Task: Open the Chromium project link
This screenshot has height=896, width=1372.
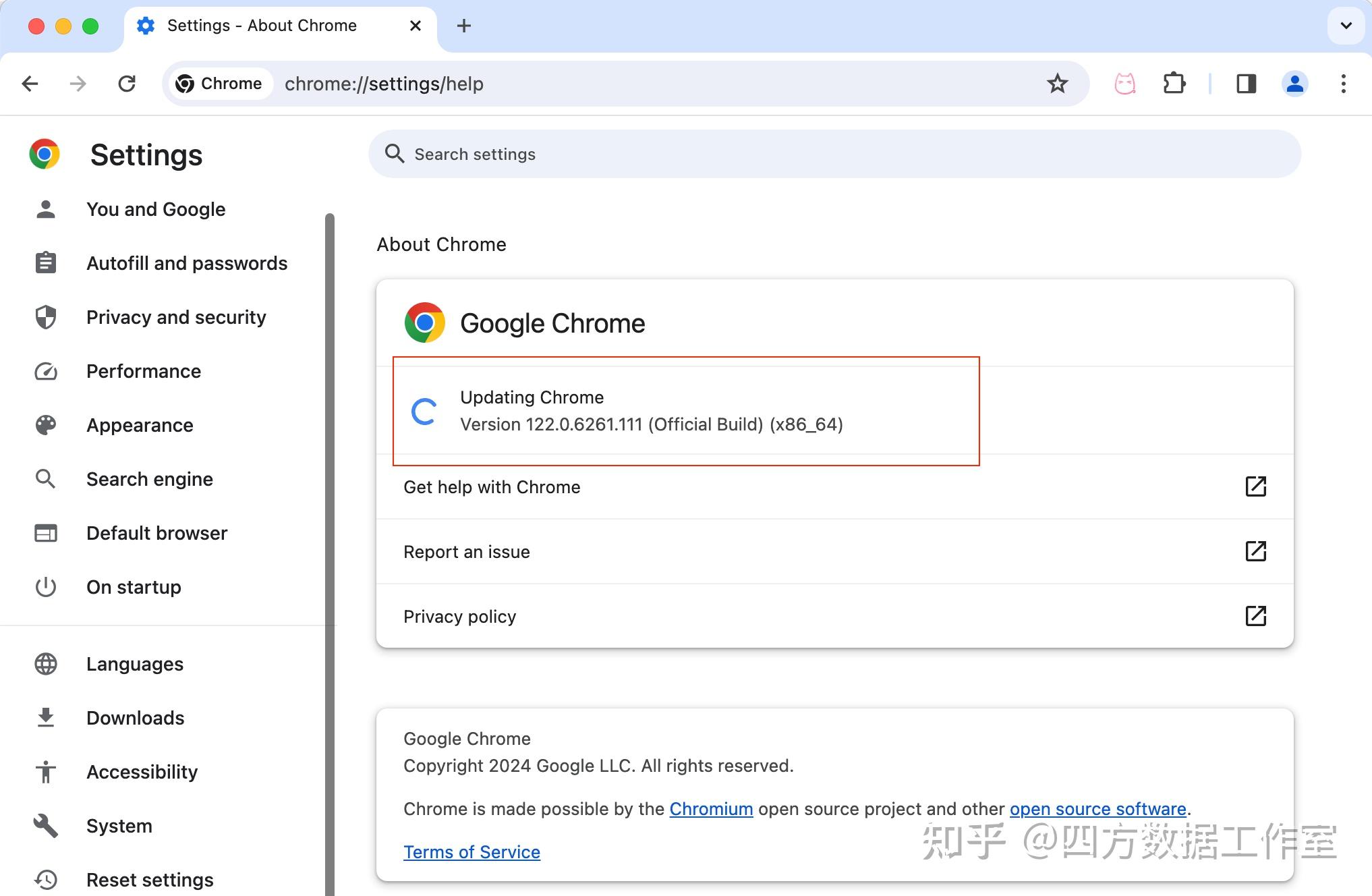Action: coord(711,809)
